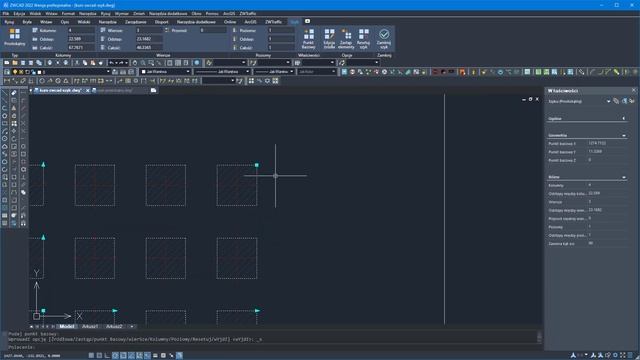Open the Wymiar menu
640x360 pixels.
pos(122,13)
